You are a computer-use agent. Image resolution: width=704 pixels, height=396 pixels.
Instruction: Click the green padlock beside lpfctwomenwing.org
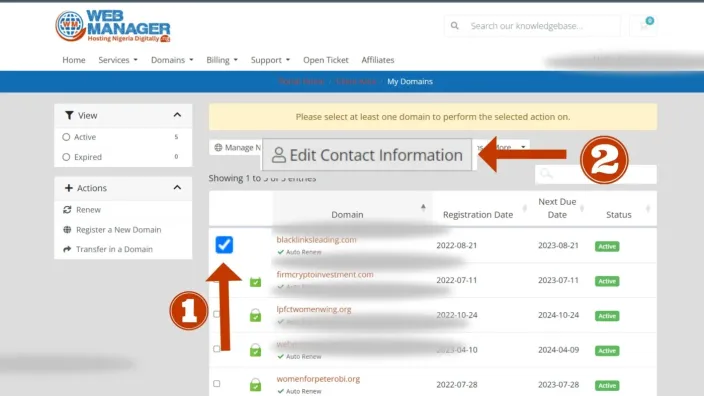tap(255, 315)
